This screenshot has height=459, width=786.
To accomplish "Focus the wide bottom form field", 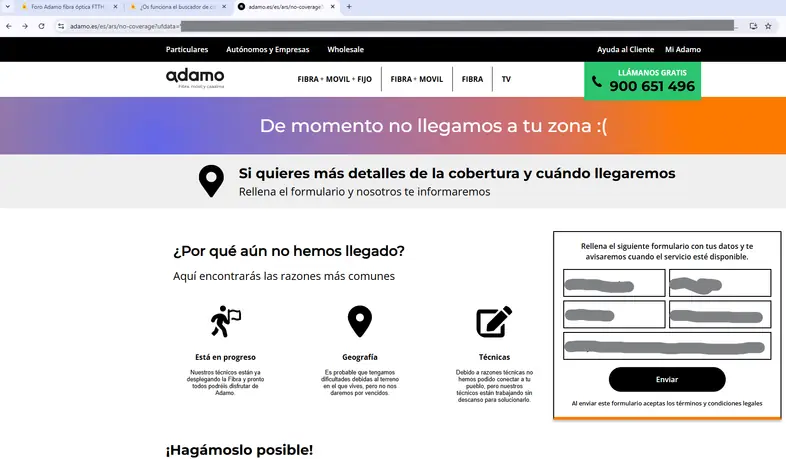I will tap(667, 346).
